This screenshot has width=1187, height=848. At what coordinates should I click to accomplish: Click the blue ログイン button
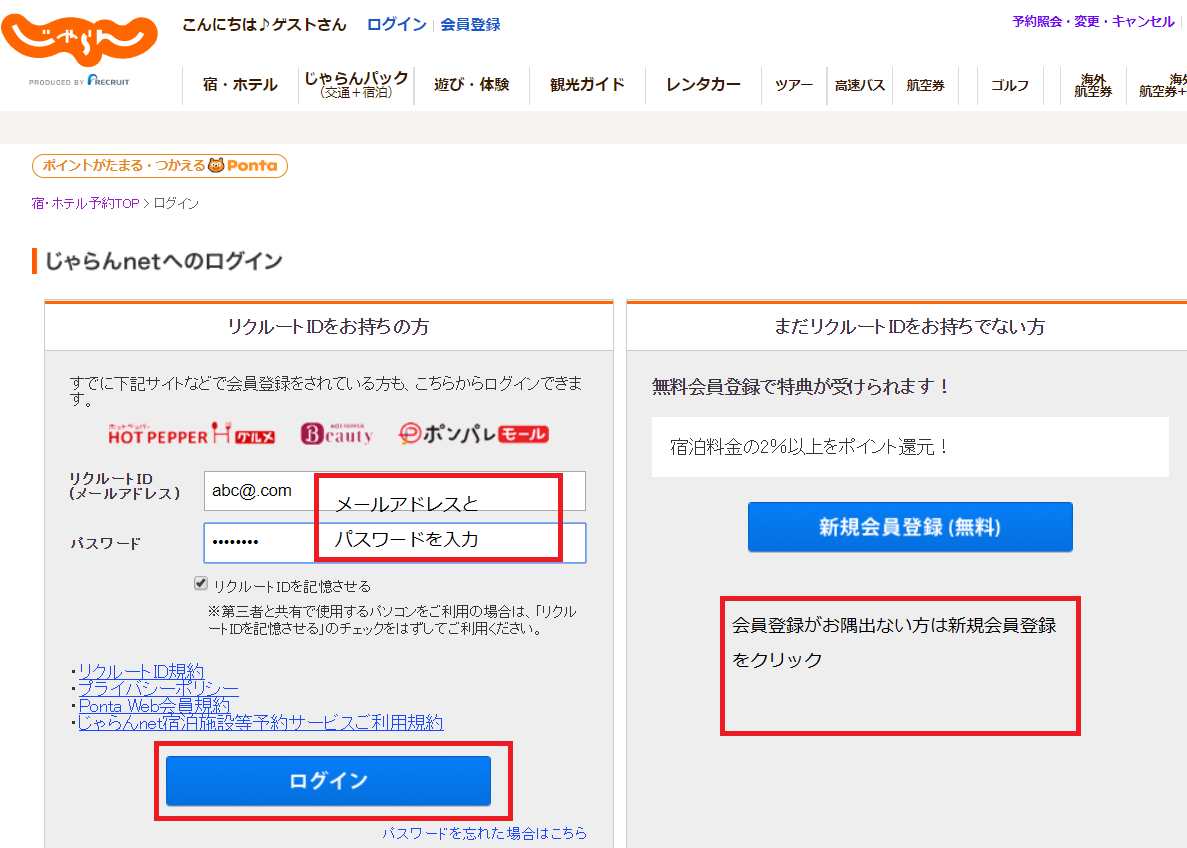(329, 781)
